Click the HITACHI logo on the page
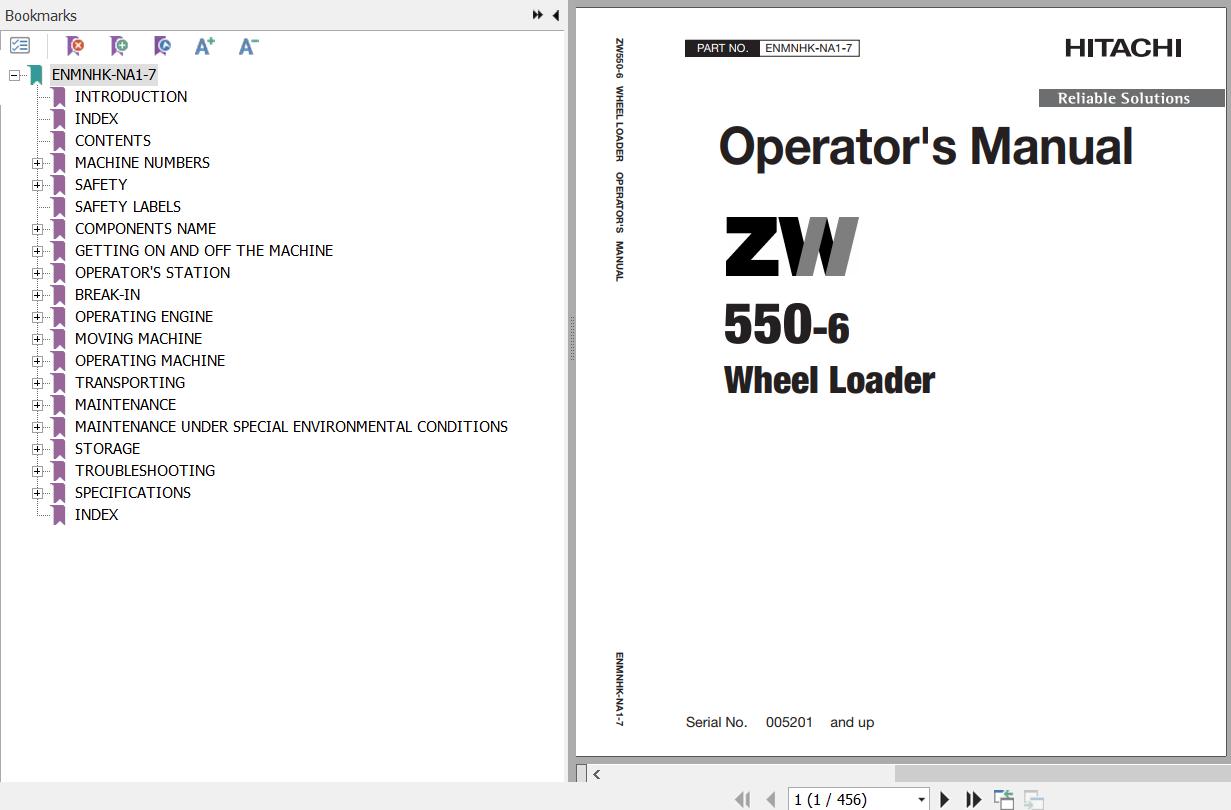 [x=1123, y=48]
